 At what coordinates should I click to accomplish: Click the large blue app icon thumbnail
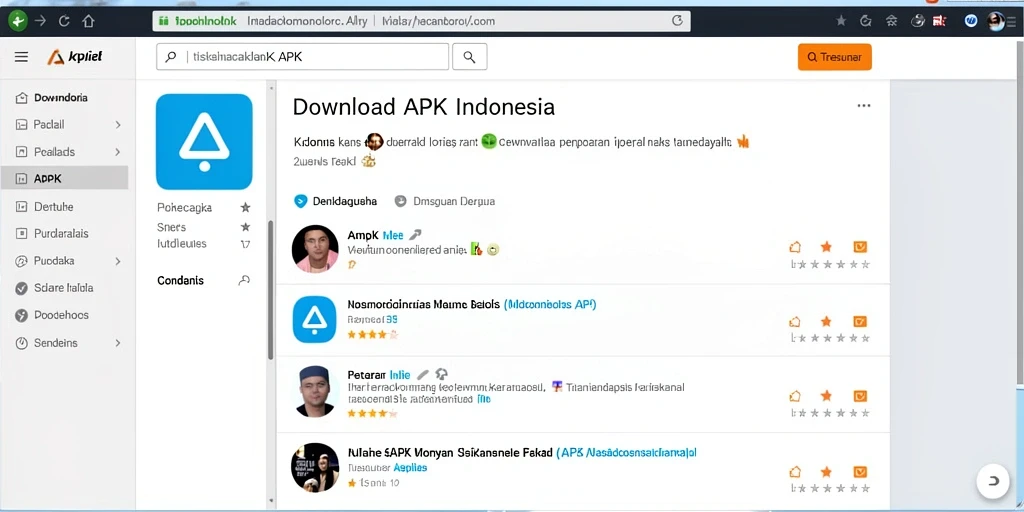(x=204, y=142)
